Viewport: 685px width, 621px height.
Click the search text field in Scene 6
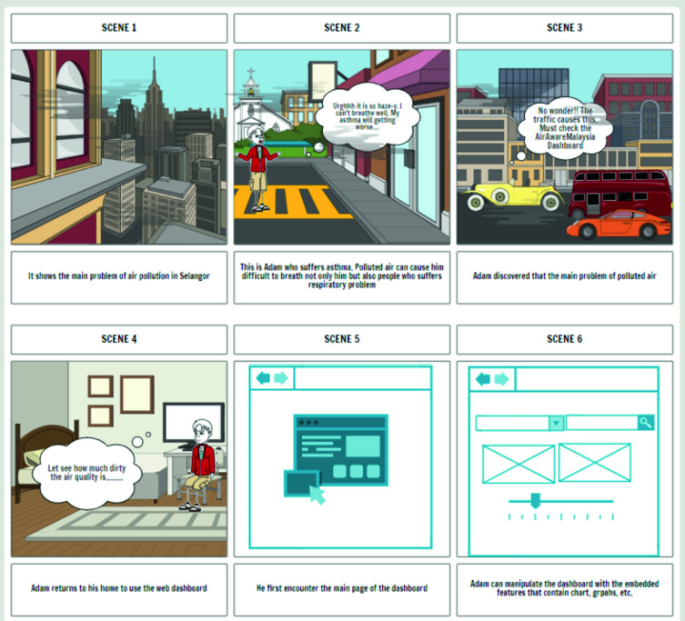602,422
